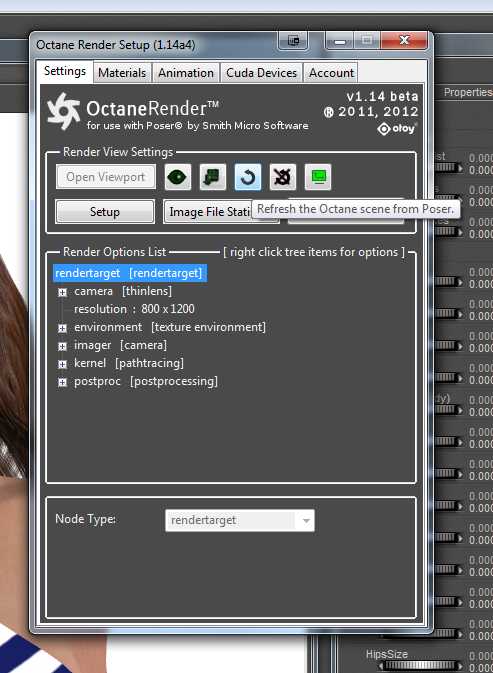Image resolution: width=493 pixels, height=673 pixels.
Task: Switch to the Account tab
Action: 331,73
